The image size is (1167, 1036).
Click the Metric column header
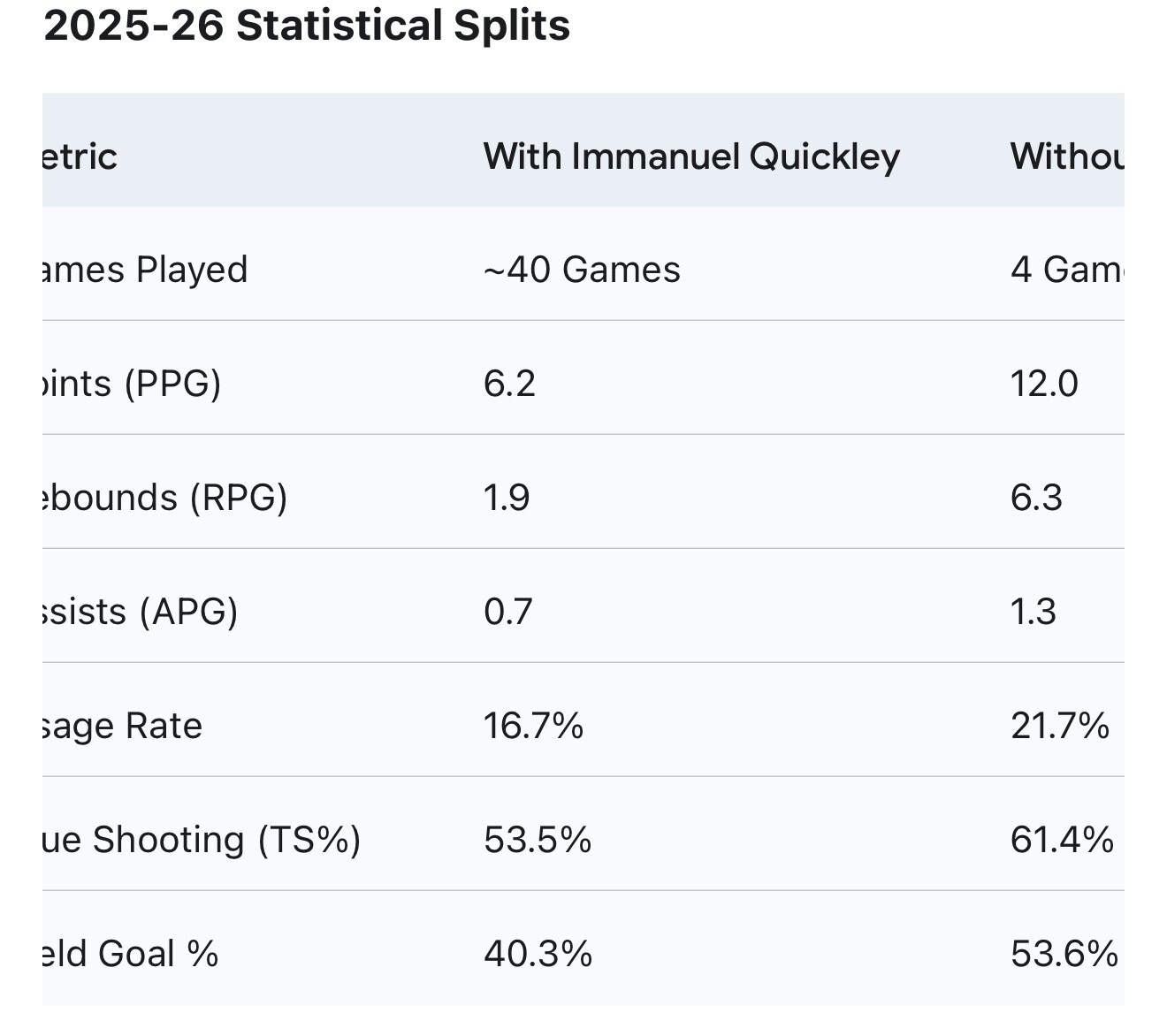click(x=80, y=156)
